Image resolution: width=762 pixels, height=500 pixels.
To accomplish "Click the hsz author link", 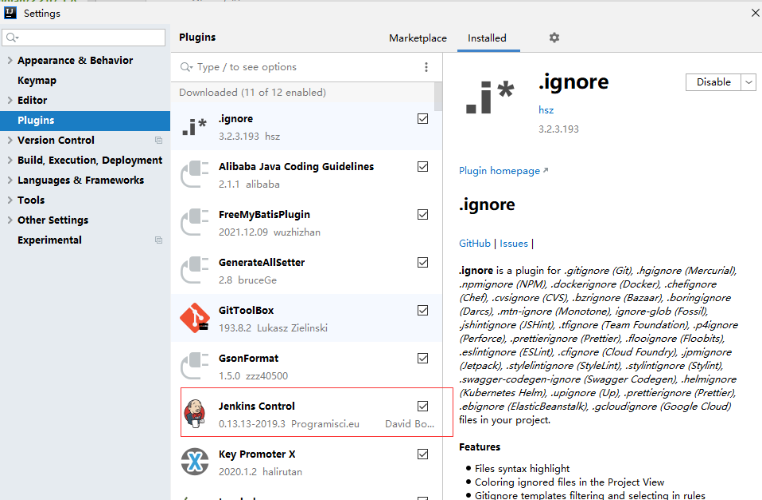I will coord(546,110).
